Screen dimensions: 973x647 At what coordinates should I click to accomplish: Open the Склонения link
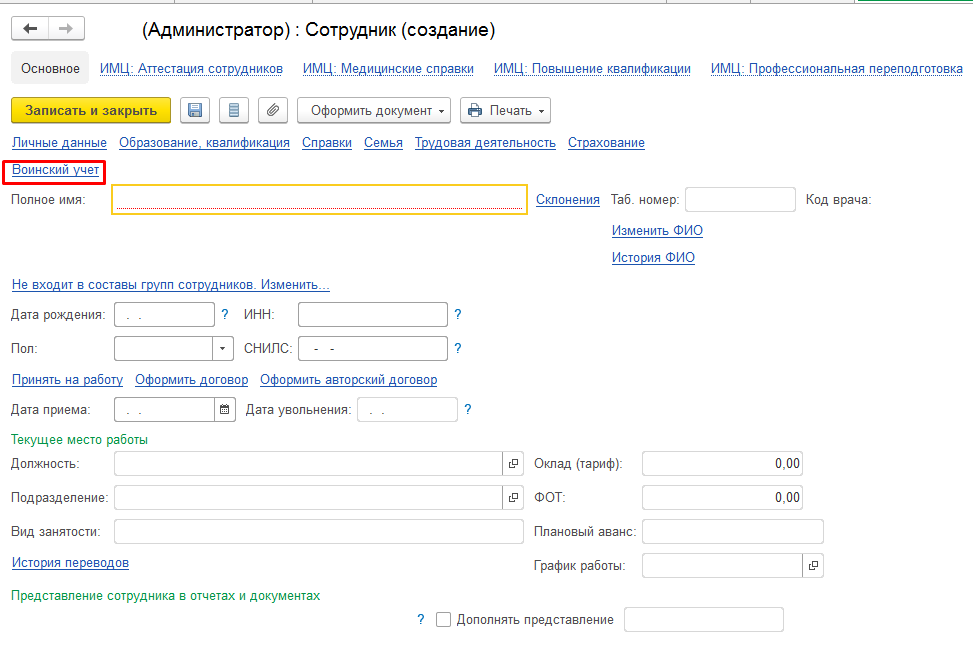click(x=568, y=199)
